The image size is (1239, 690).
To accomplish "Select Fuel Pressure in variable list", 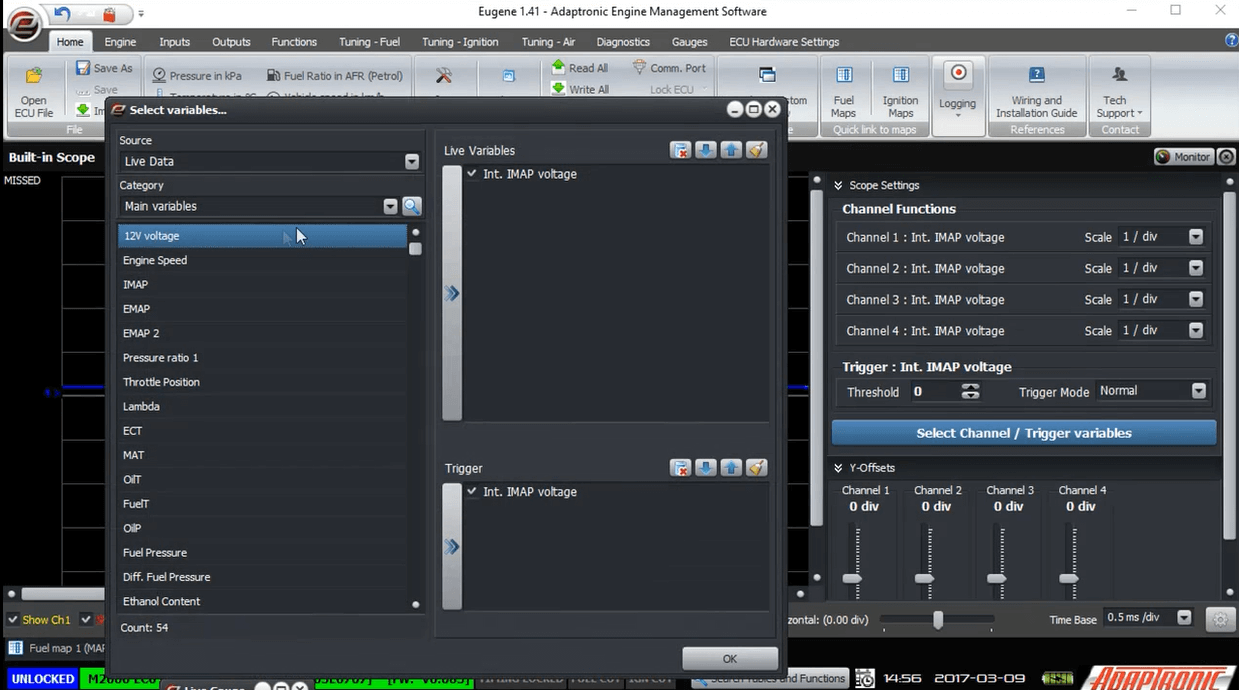I will tap(262, 552).
